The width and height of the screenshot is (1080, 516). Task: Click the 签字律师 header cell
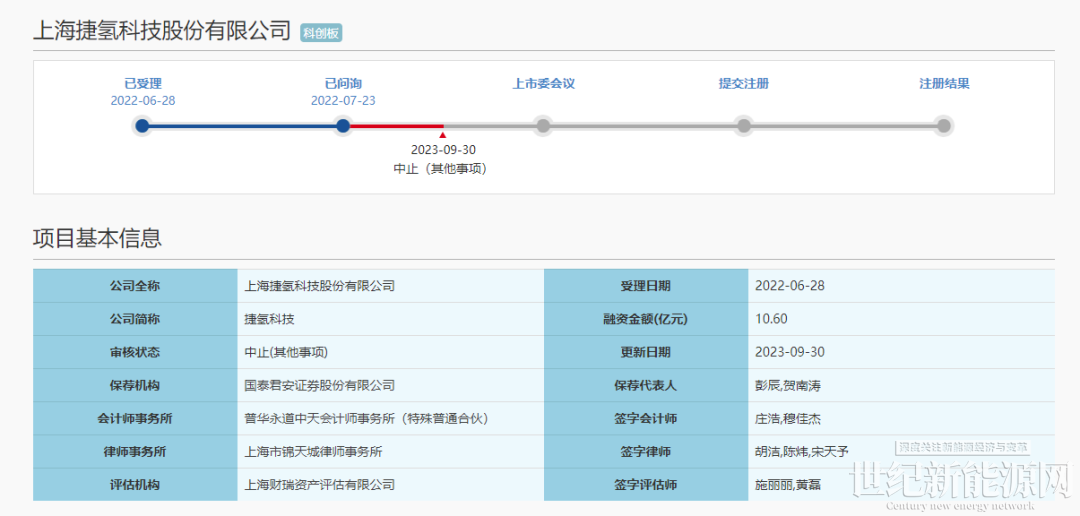pos(646,452)
